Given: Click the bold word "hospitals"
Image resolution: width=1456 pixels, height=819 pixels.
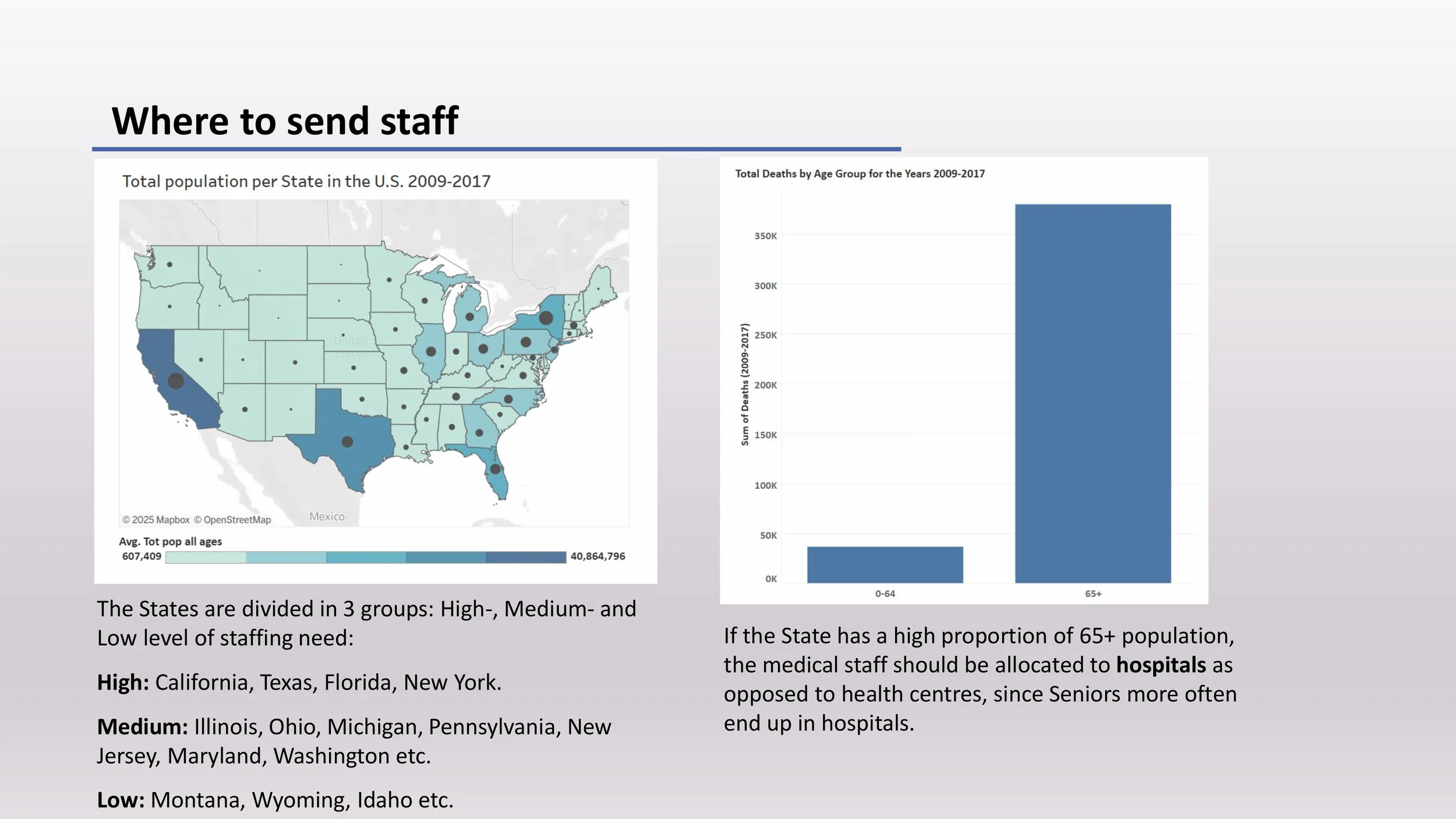Looking at the screenshot, I should coord(1161,665).
